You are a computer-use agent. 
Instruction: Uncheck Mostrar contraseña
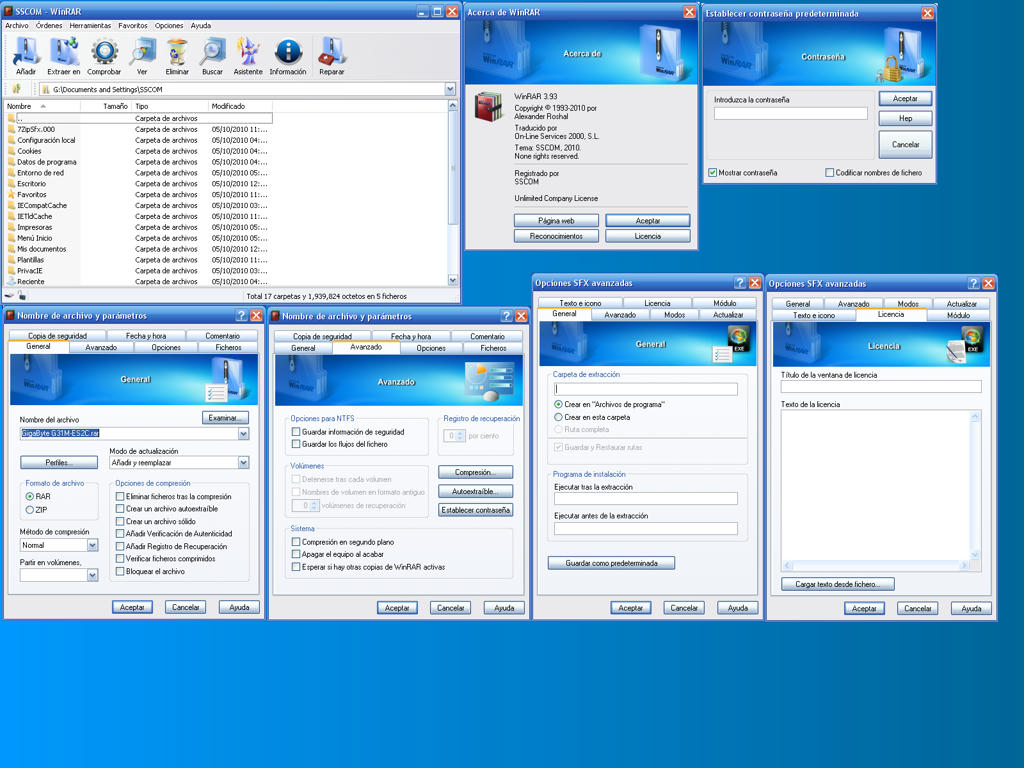tap(712, 173)
